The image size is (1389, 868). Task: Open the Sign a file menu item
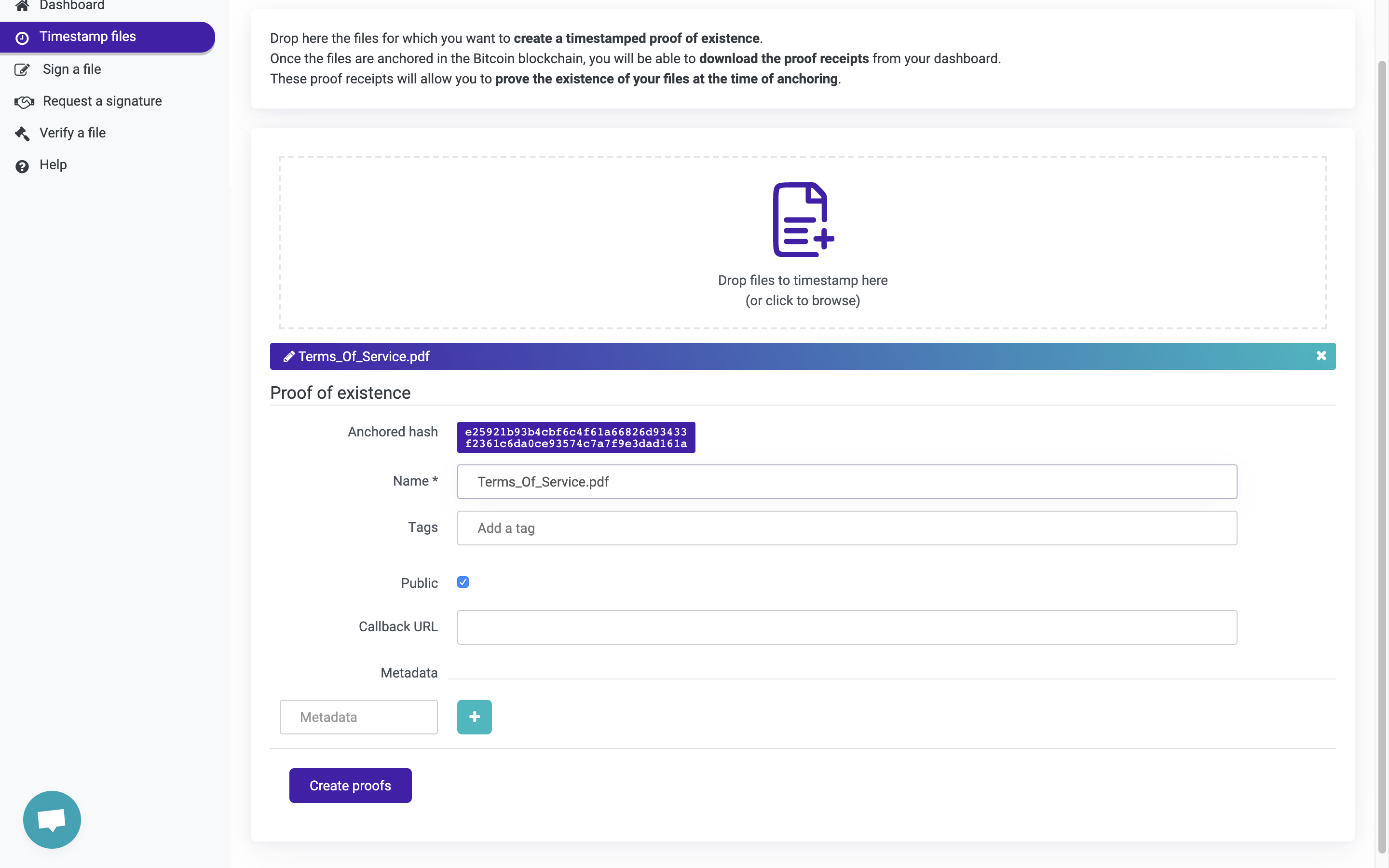coord(72,69)
